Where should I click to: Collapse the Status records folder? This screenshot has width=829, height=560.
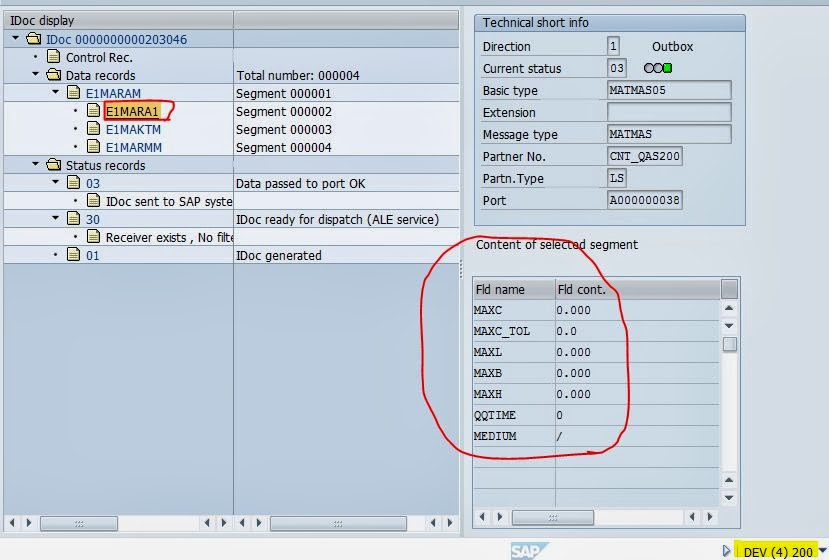coord(35,164)
